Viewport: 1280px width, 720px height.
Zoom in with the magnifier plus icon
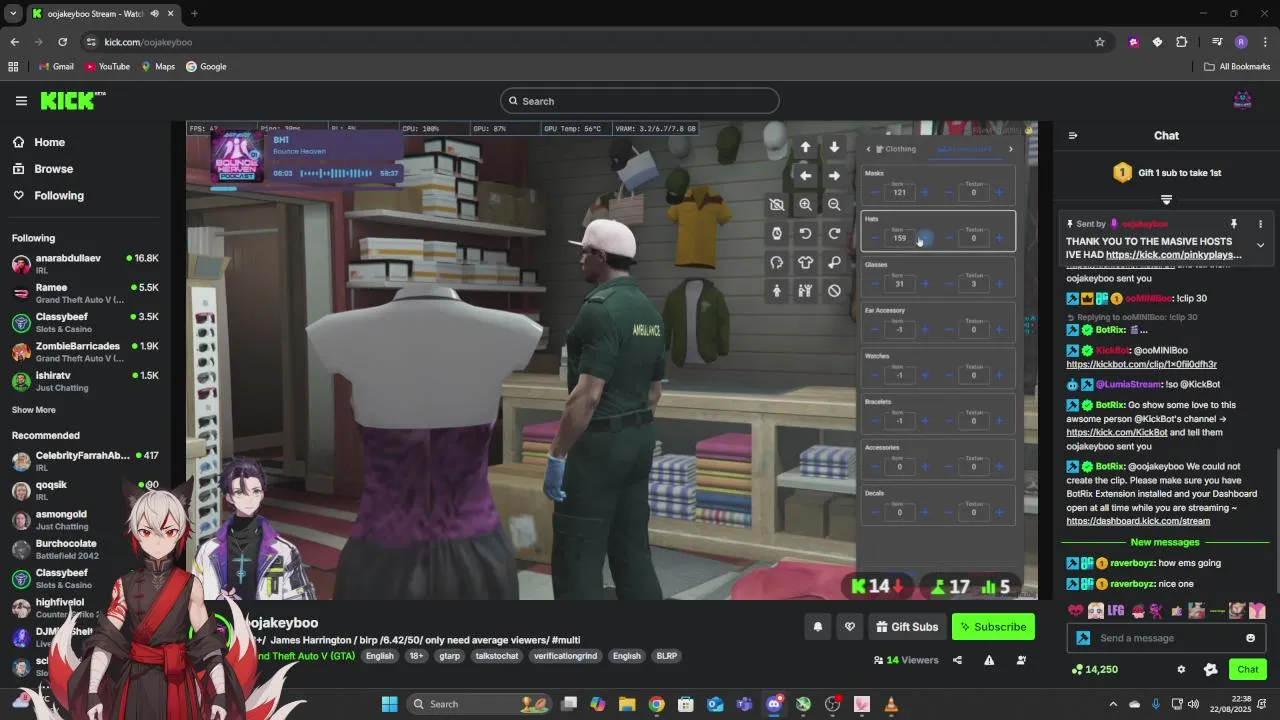tap(805, 204)
